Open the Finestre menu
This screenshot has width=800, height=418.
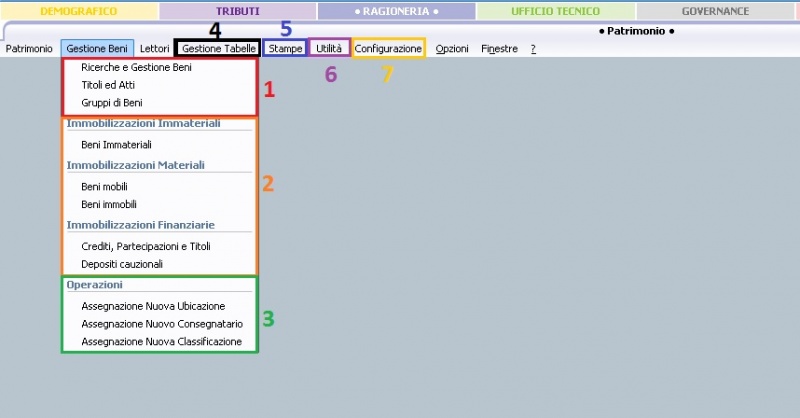[499, 48]
